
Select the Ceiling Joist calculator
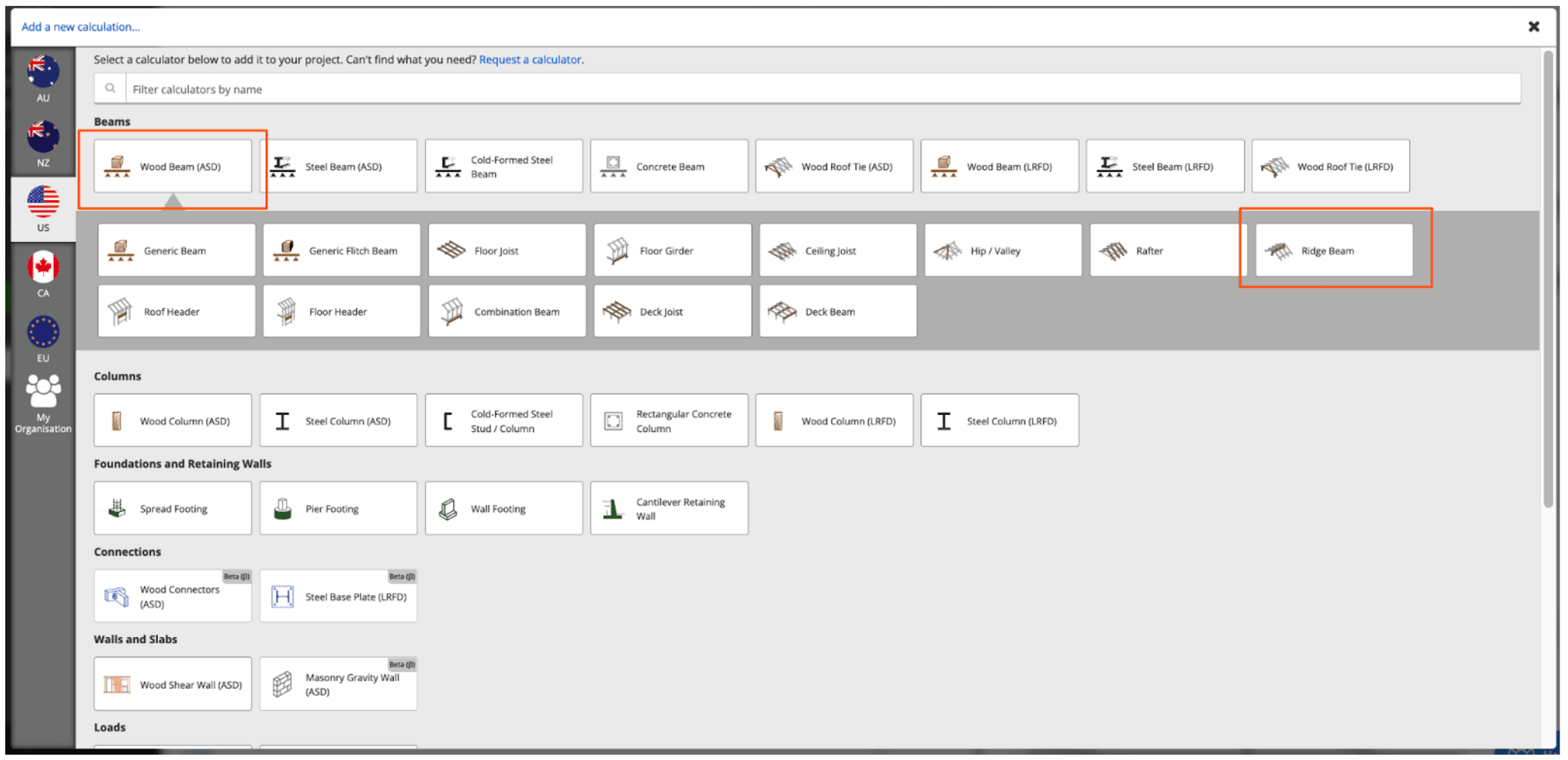pos(838,250)
